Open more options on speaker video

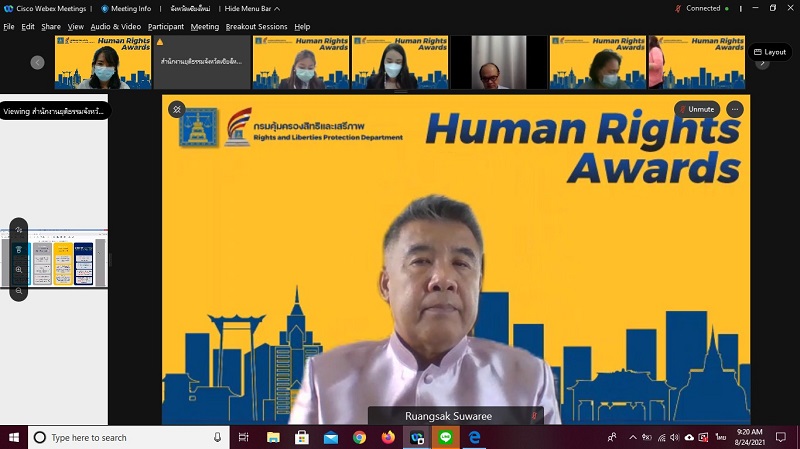coord(735,109)
